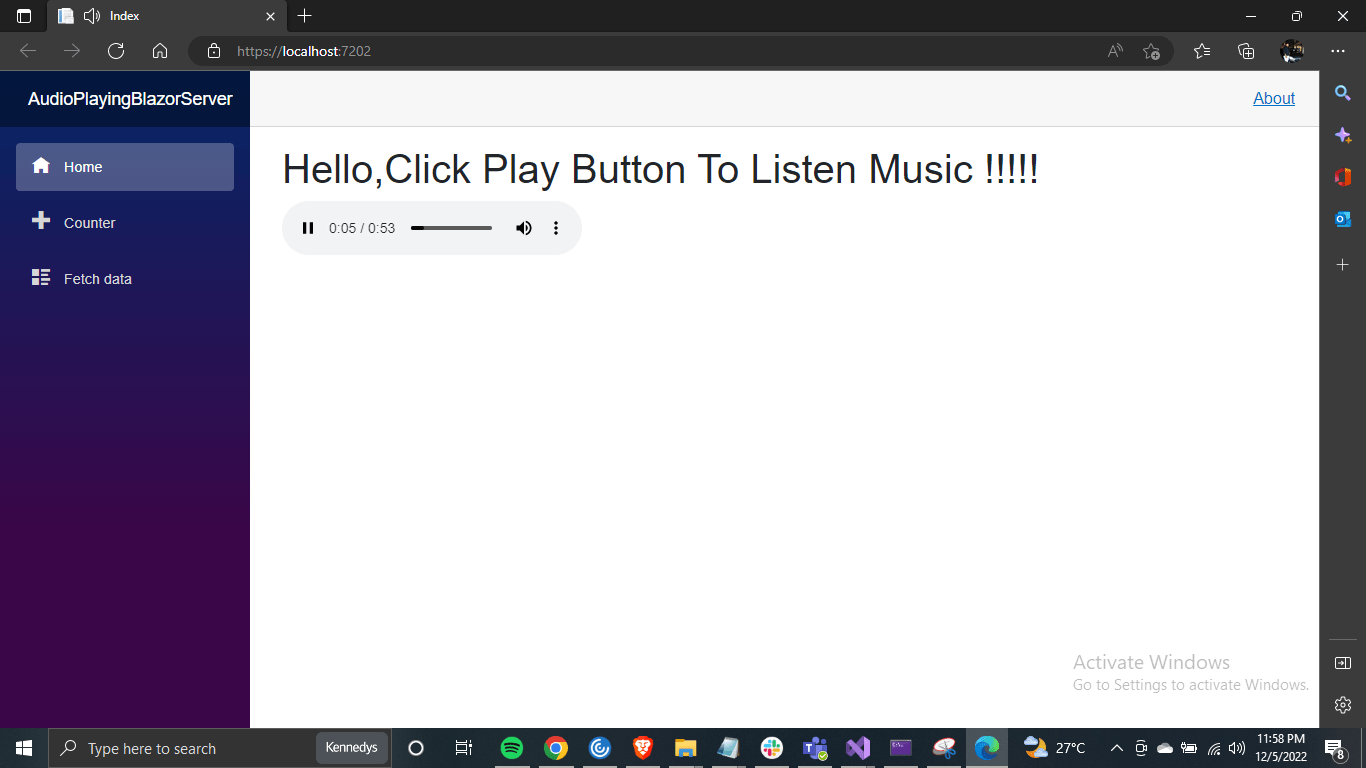Open Edge settings via three-dot menu

(1337, 50)
